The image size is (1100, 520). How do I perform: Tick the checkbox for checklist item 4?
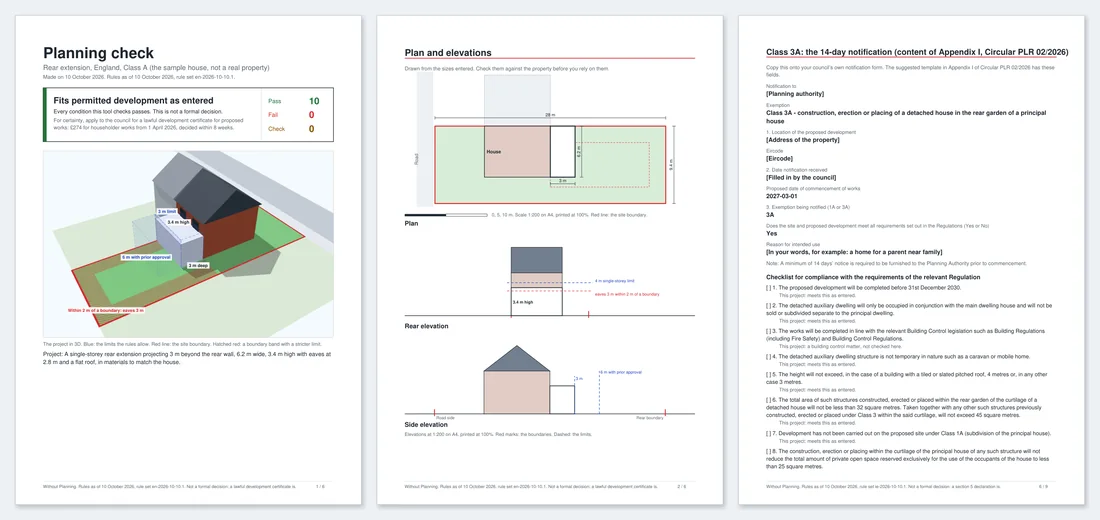click(769, 356)
